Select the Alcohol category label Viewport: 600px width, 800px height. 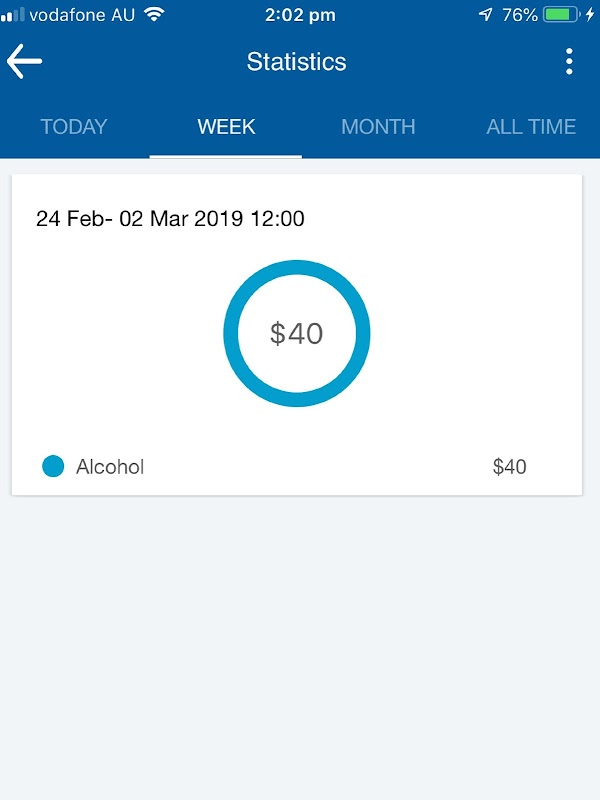(110, 466)
